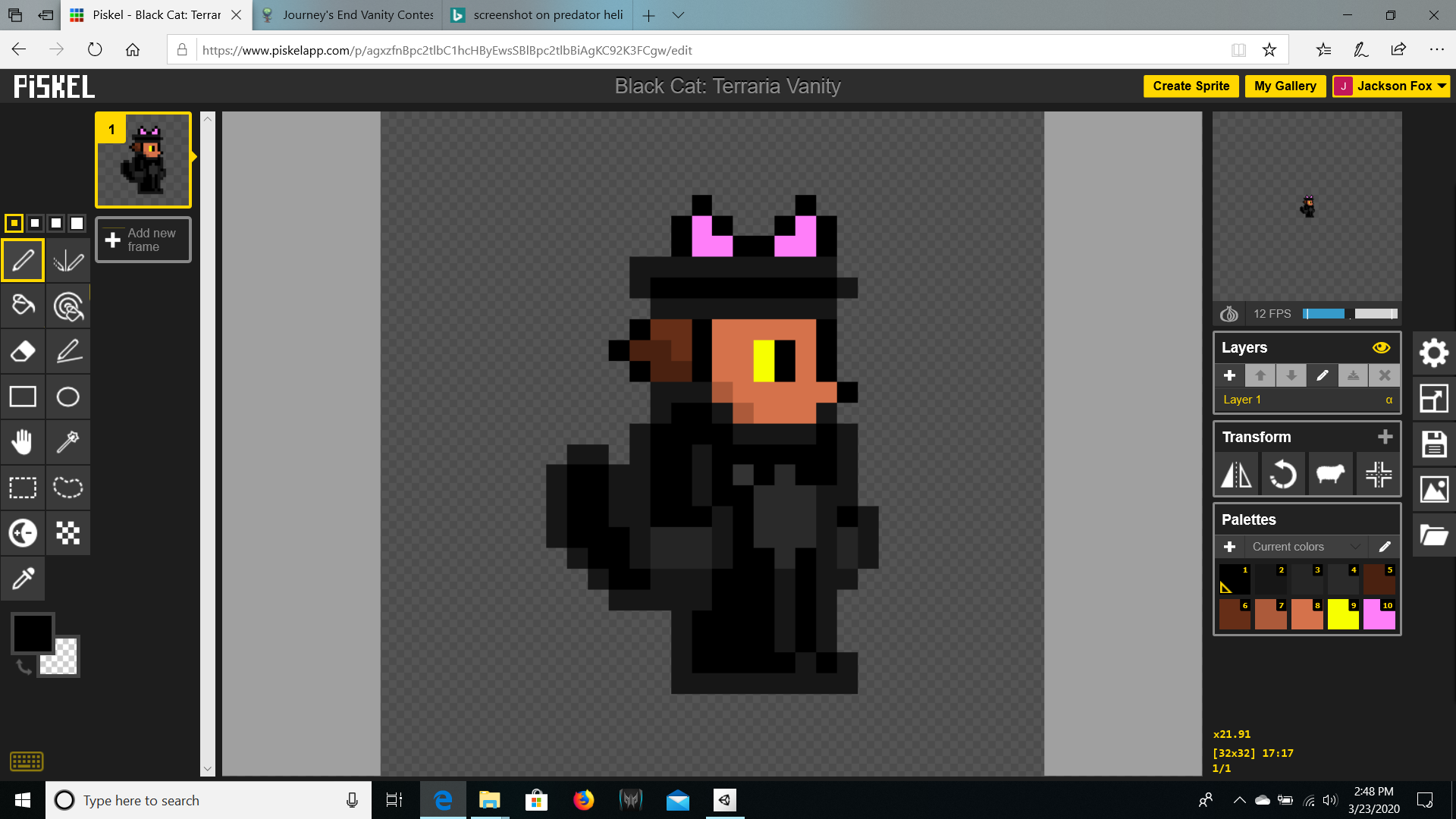Align image to center icon
This screenshot has width=1456, height=819.
point(1378,475)
